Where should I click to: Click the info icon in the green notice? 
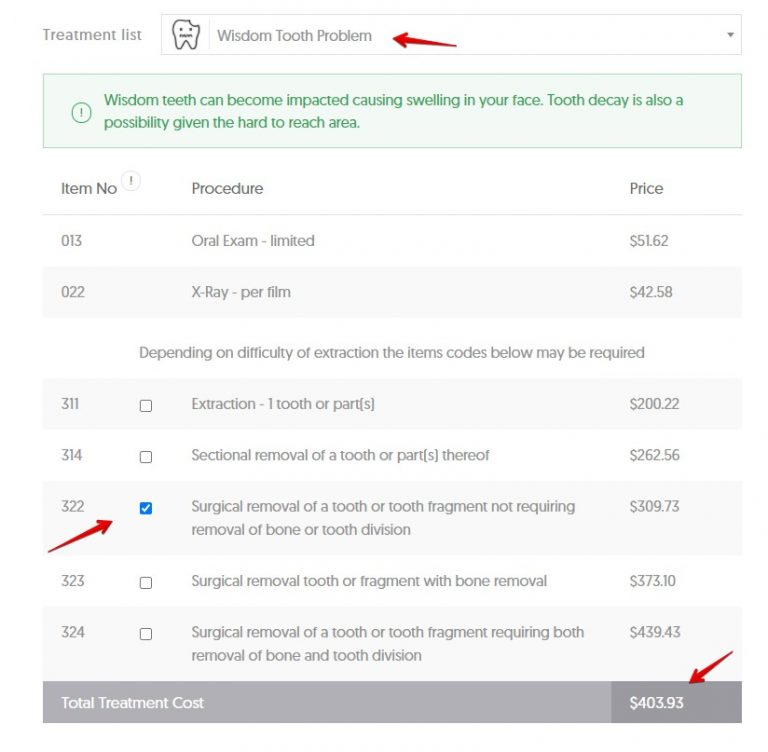[81, 112]
